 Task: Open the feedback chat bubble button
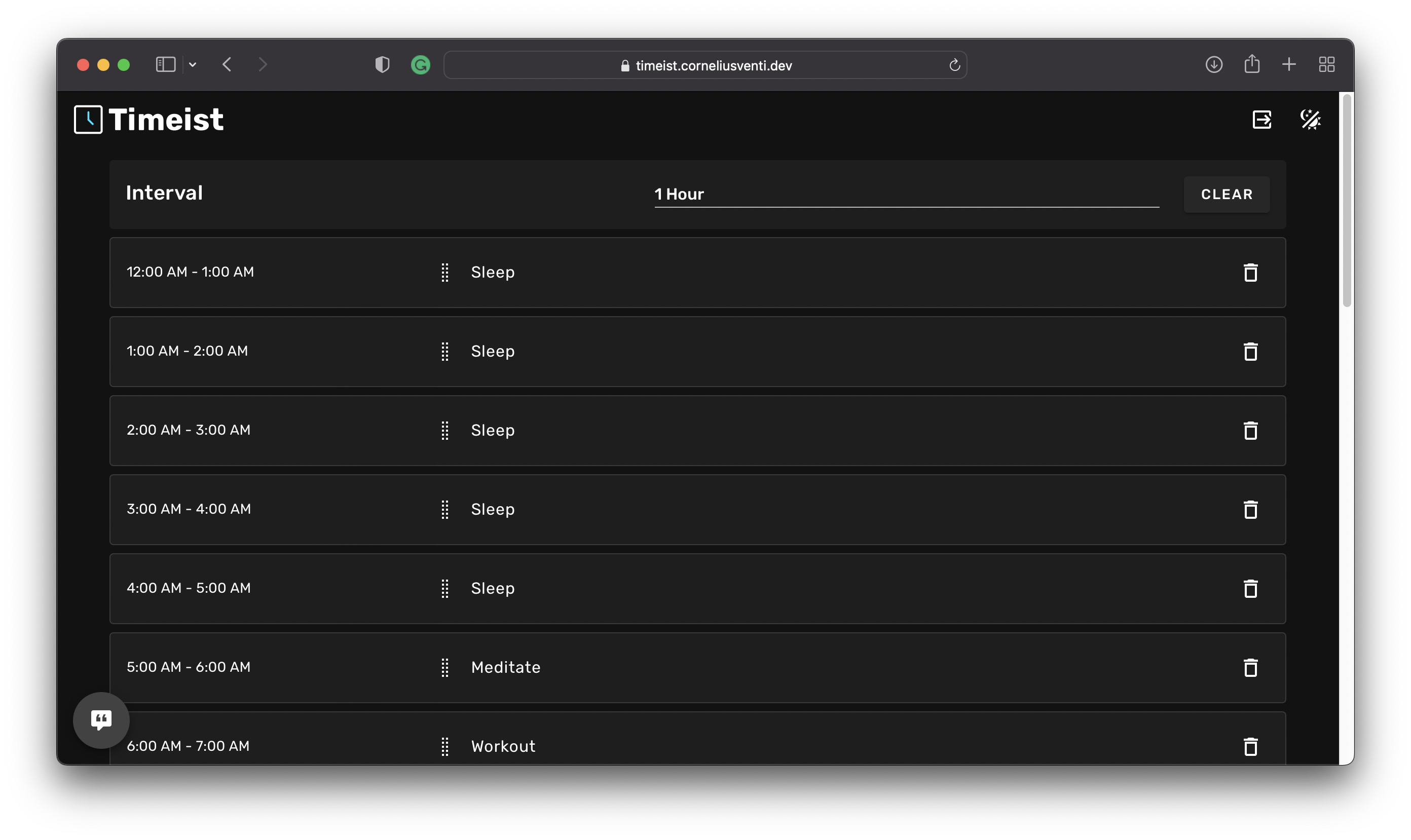pos(101,720)
